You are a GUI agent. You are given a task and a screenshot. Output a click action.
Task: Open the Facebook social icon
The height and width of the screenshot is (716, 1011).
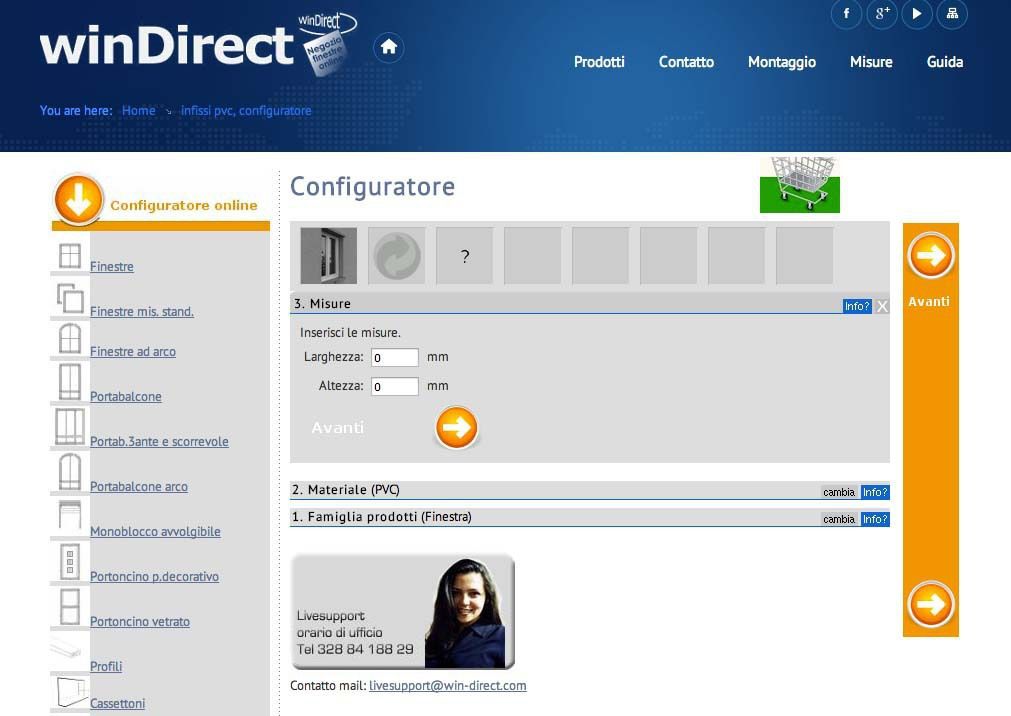click(x=846, y=14)
